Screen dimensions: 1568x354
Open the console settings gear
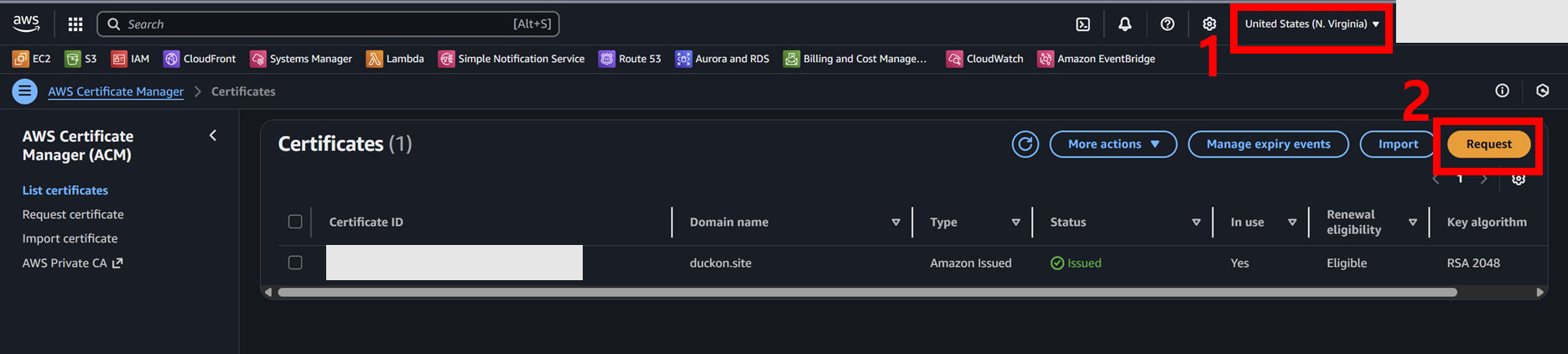click(1209, 24)
